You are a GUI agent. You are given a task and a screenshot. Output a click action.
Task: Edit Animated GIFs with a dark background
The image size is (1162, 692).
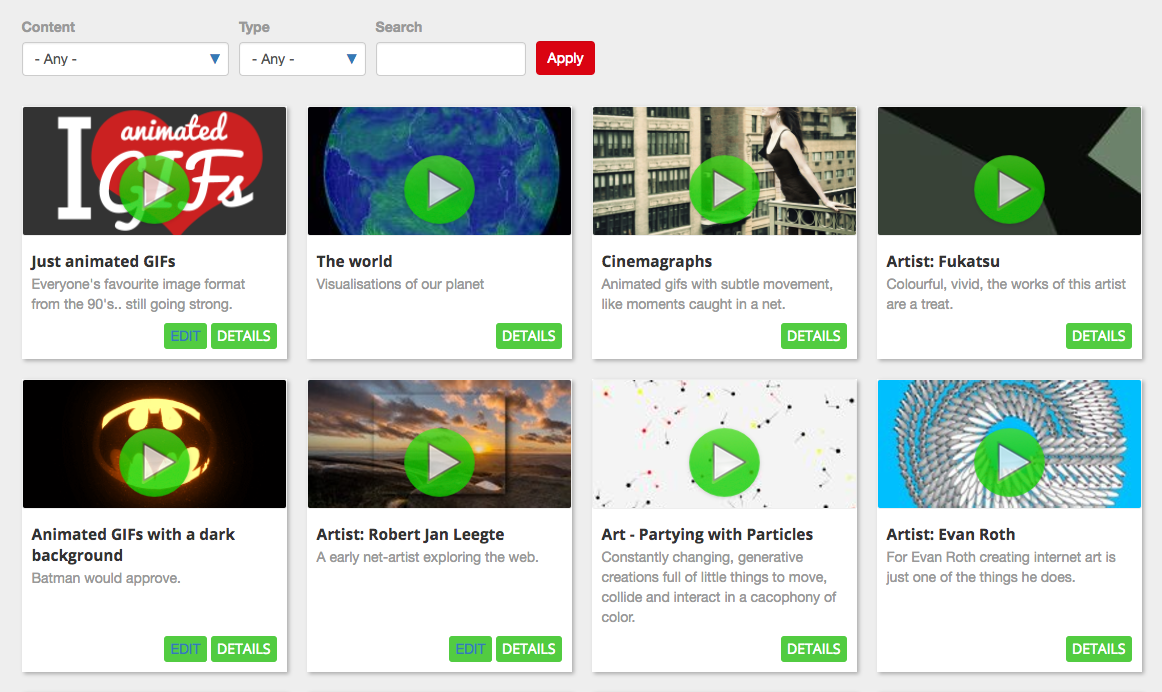pyautogui.click(x=185, y=648)
